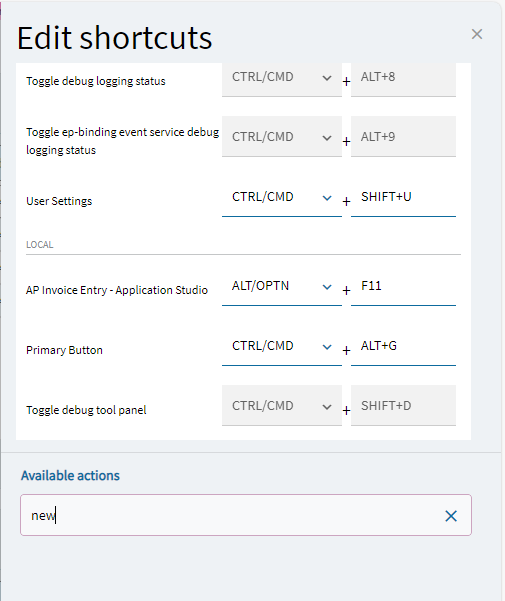Screen dimensions: 505x601
Task: Select the Primary Button shortcut label
Action: 64,350
